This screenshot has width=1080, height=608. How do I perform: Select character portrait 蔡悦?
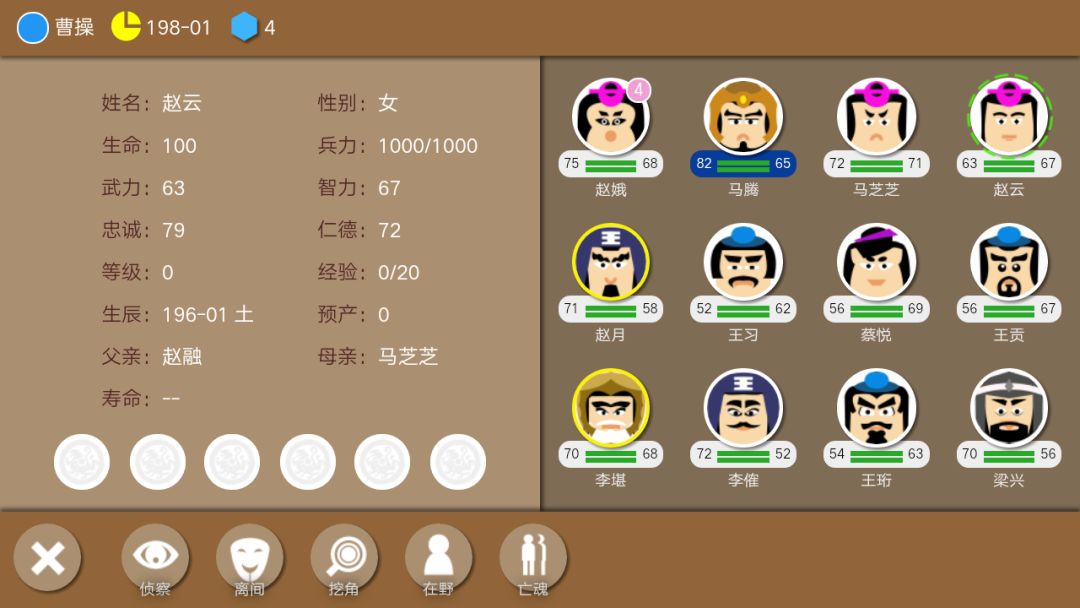(x=876, y=262)
